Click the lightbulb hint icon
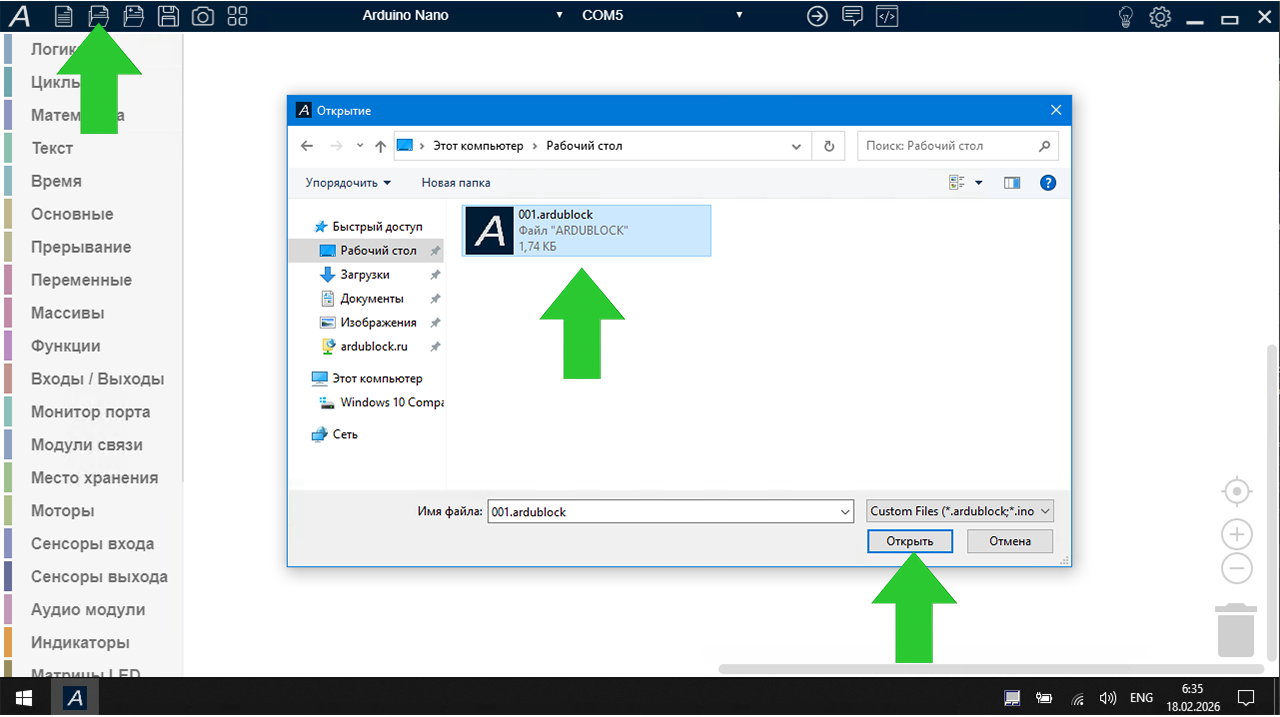Screen dimensions: 1280x717 (1126, 16)
